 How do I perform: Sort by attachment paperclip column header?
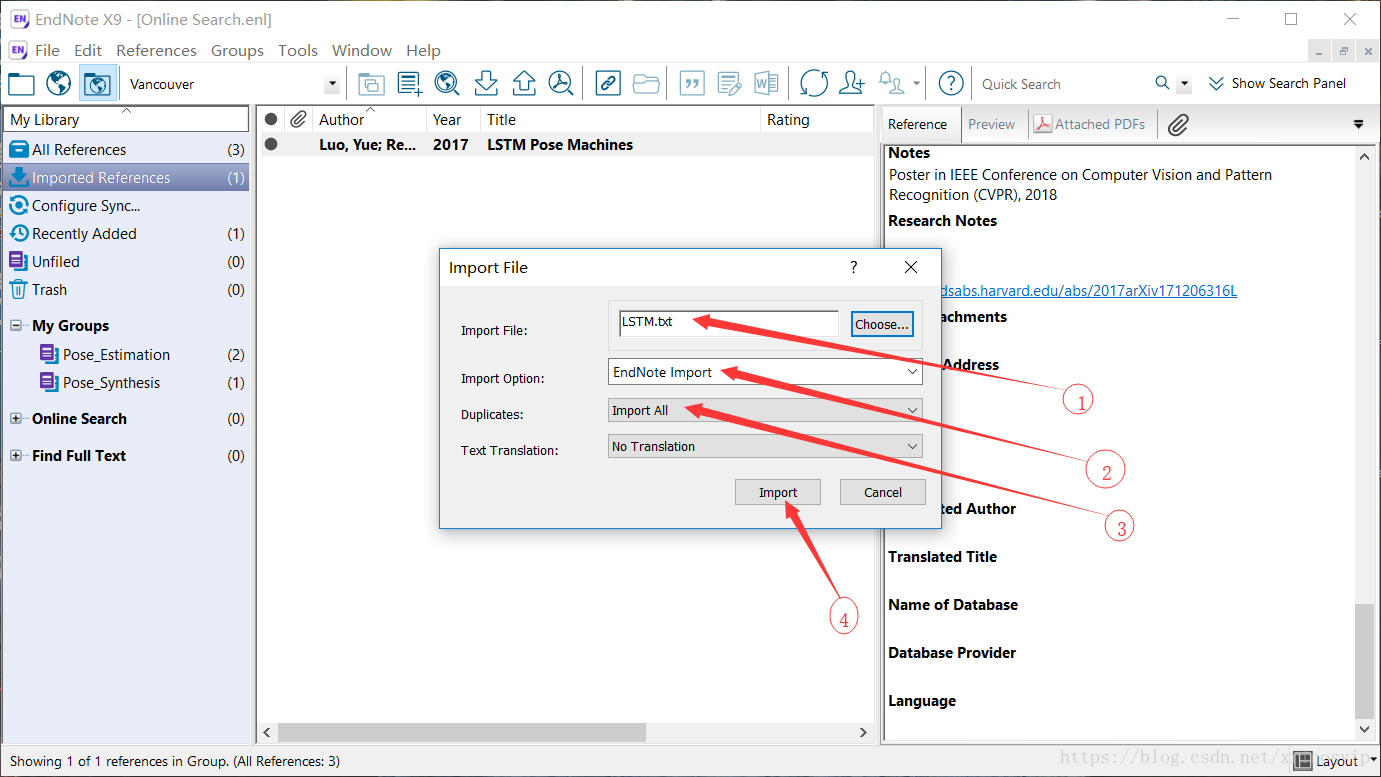(298, 120)
